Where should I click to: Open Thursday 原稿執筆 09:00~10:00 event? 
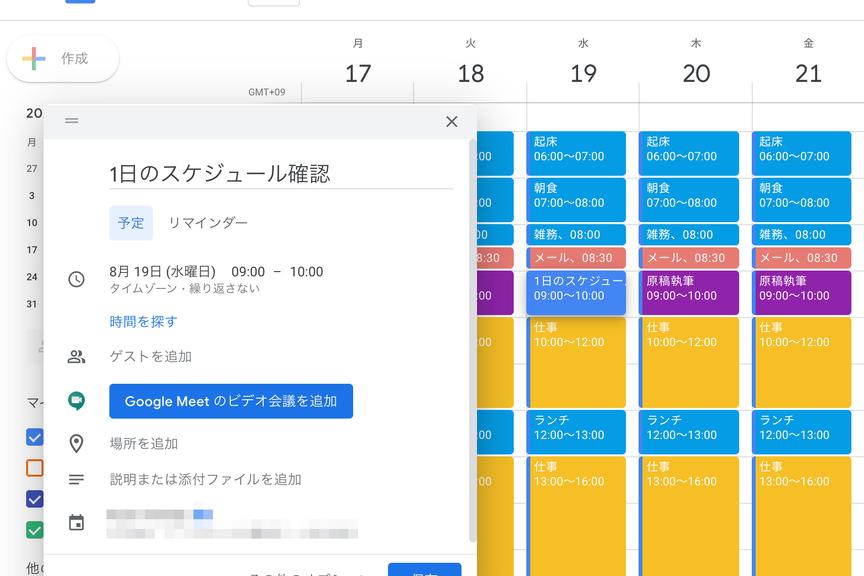tap(689, 293)
